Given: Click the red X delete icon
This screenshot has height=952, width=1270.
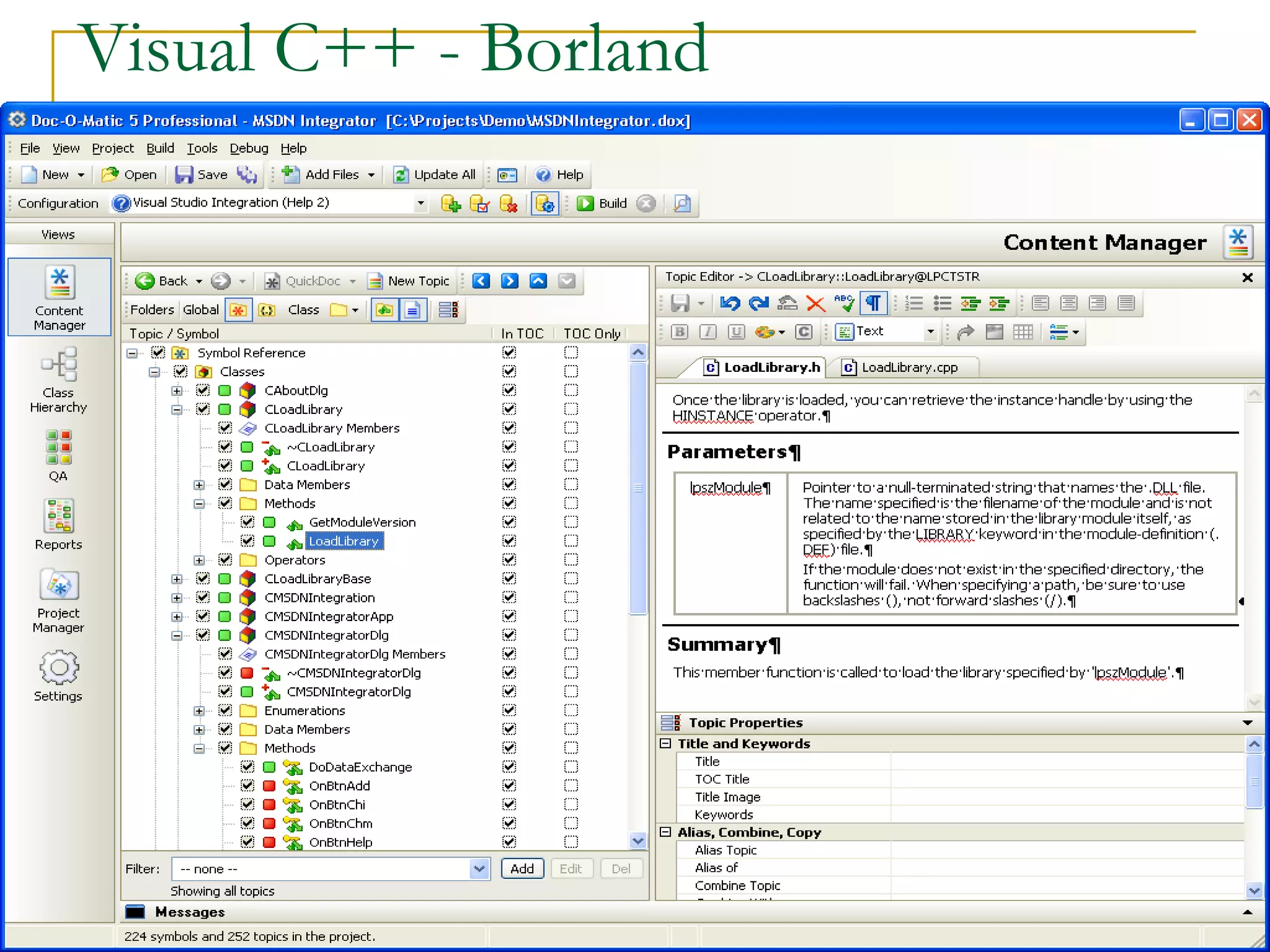Looking at the screenshot, I should (815, 303).
